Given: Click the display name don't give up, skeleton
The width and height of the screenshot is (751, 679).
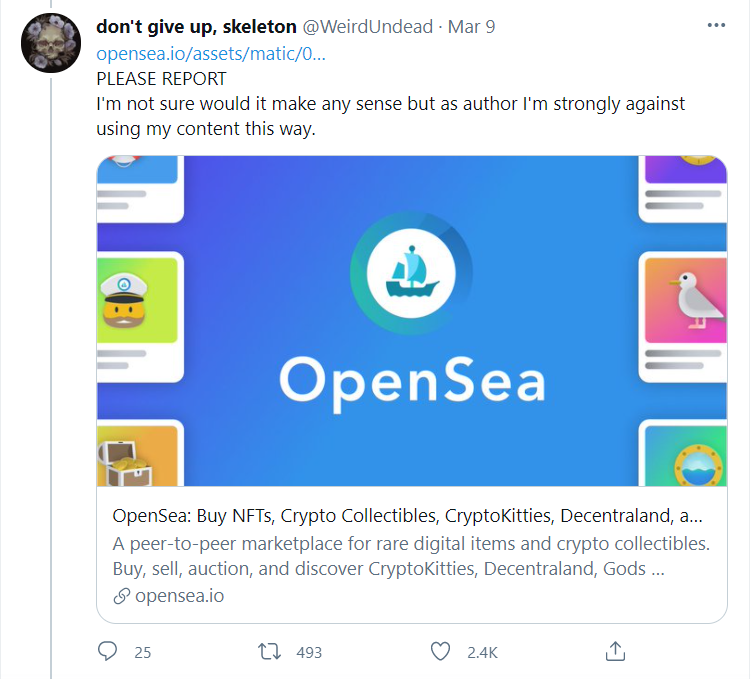Looking at the screenshot, I should click(x=196, y=27).
